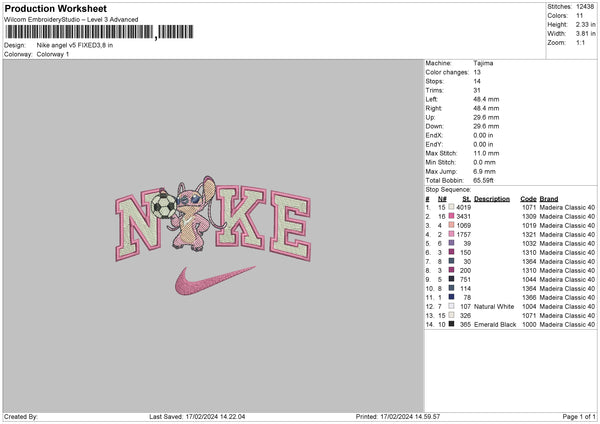Select the Left value 48.4 mm
Image resolution: width=600 pixels, height=424 pixels.
pyautogui.click(x=486, y=99)
